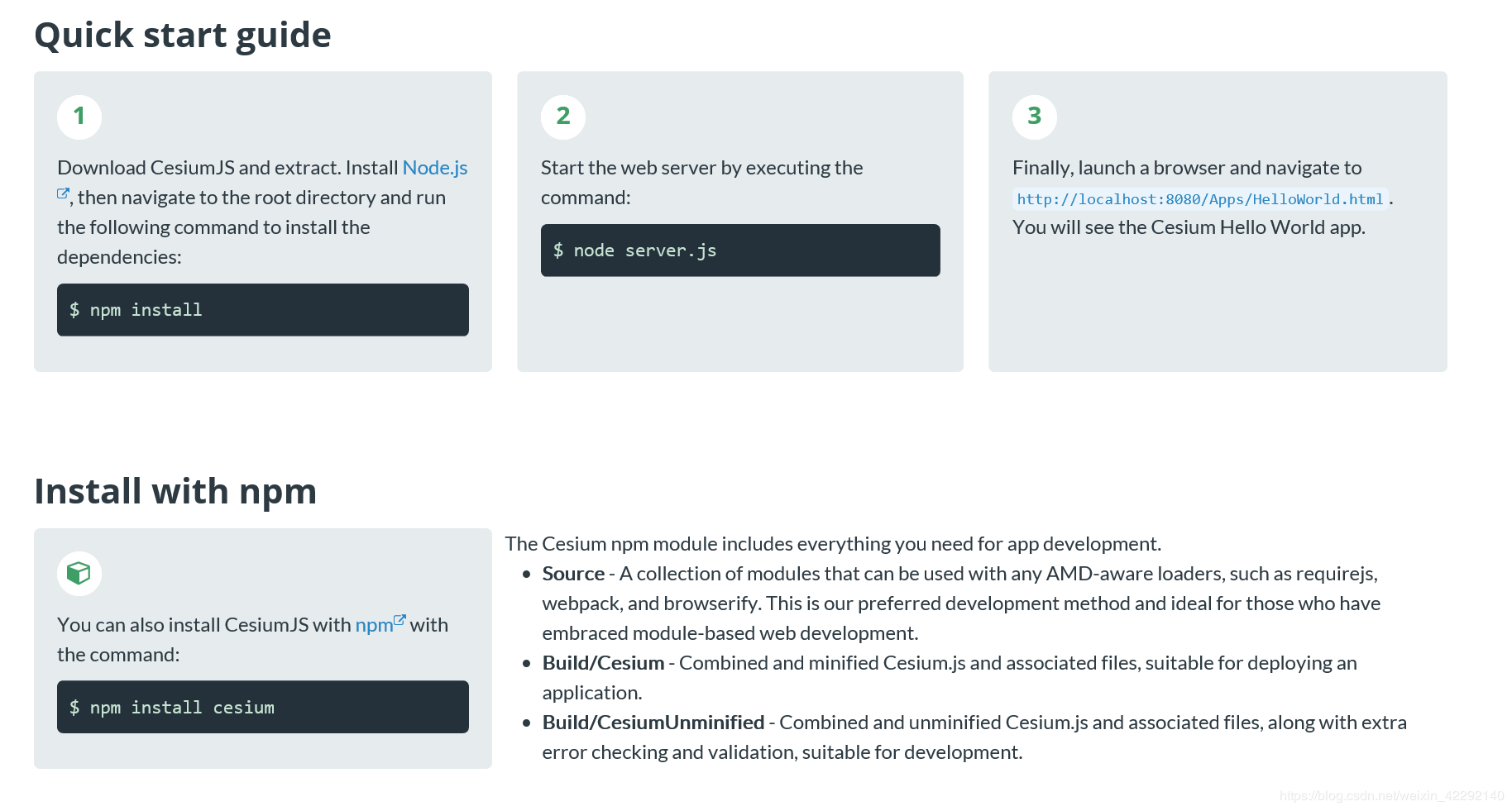Click the green package box icon
The width and height of the screenshot is (1512, 811).
tap(79, 573)
